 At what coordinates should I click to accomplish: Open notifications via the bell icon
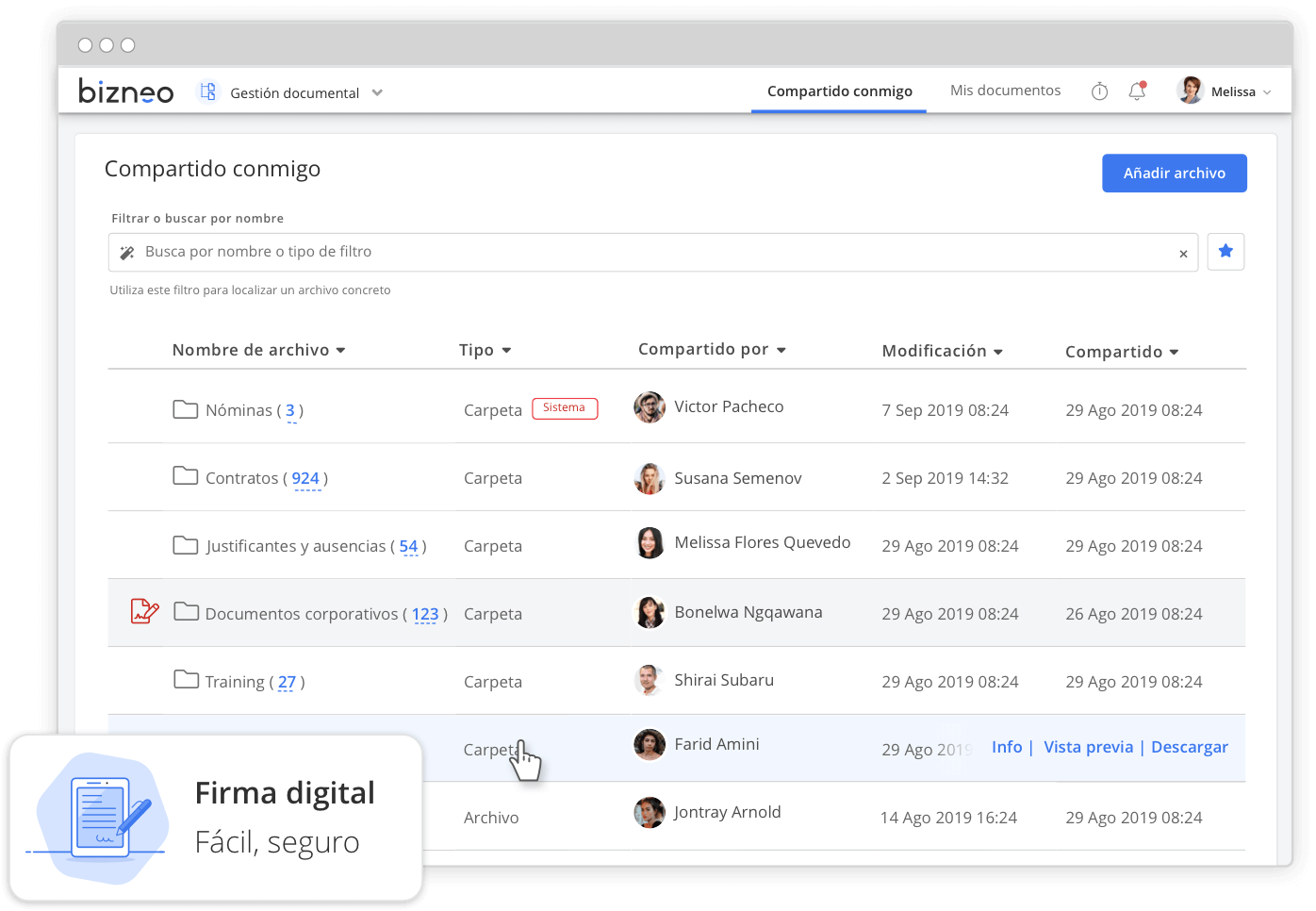point(1137,91)
